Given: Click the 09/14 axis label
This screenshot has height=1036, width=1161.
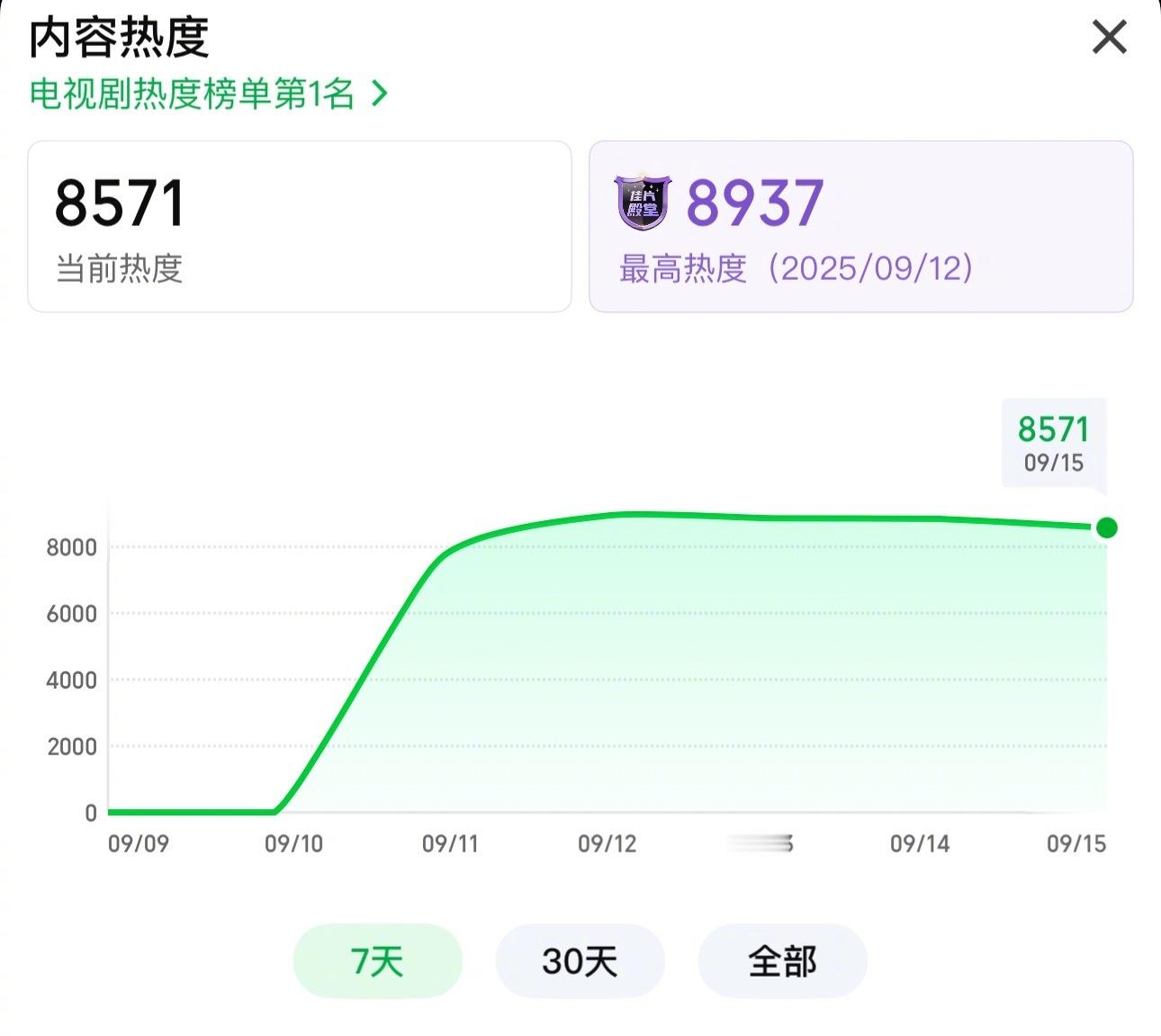Looking at the screenshot, I should 920,843.
